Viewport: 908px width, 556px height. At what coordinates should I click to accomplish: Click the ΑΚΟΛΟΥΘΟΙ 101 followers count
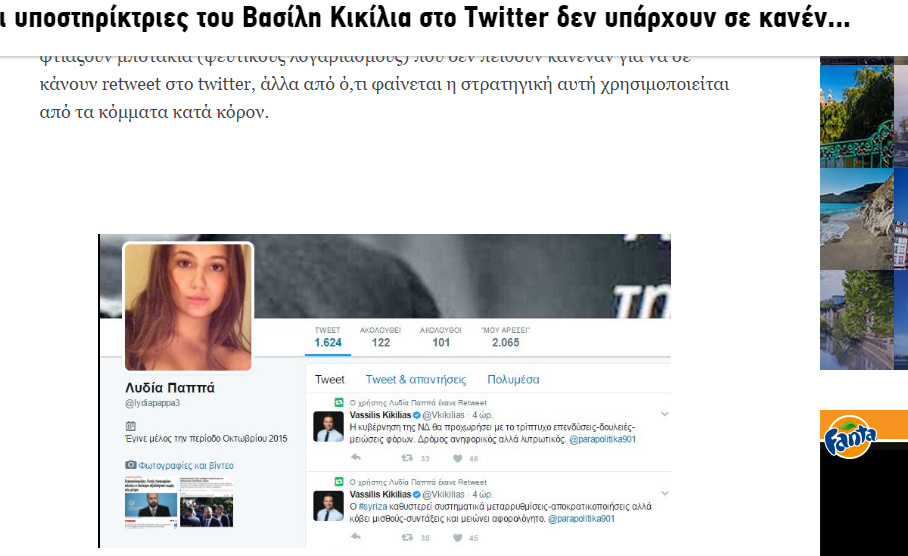point(441,337)
